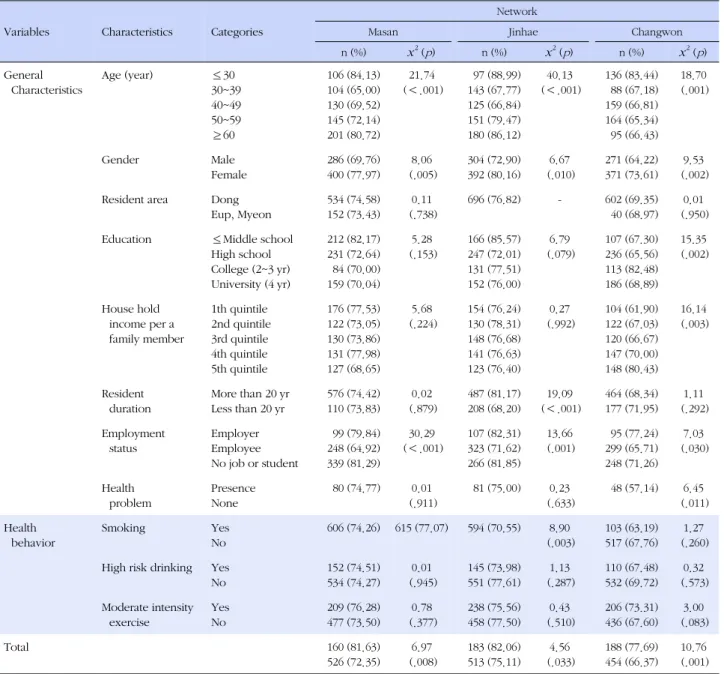Select the chi-square value '15.35'

pos(694,239)
